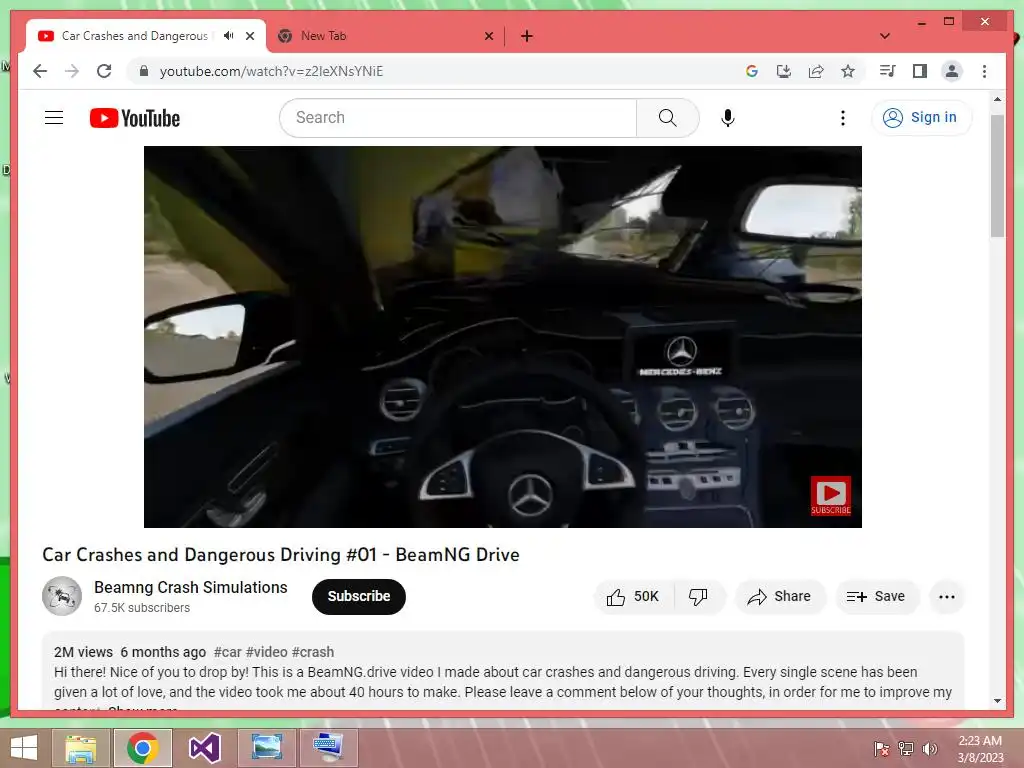Click the scrollbar up arrow

click(997, 99)
